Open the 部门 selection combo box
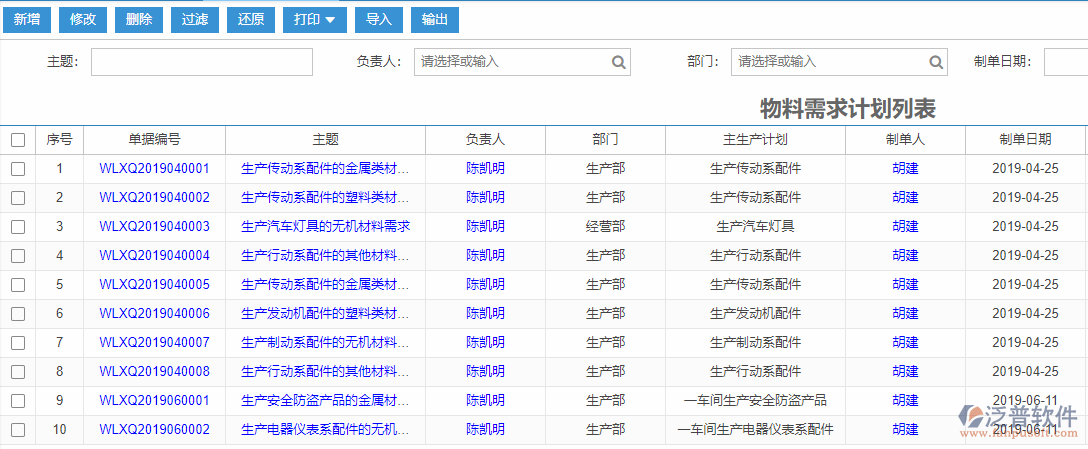 [x=828, y=62]
